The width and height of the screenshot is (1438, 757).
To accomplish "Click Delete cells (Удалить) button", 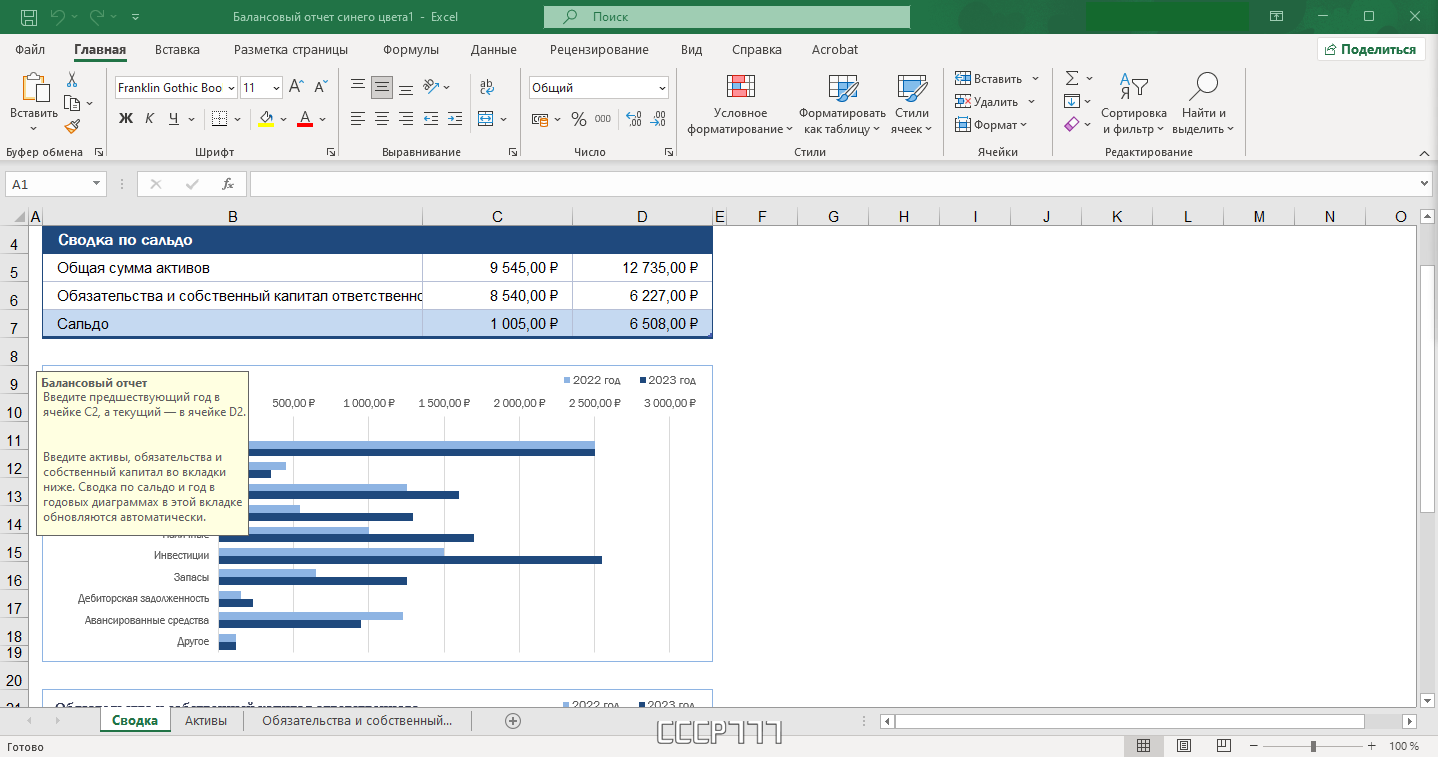I will click(x=994, y=101).
